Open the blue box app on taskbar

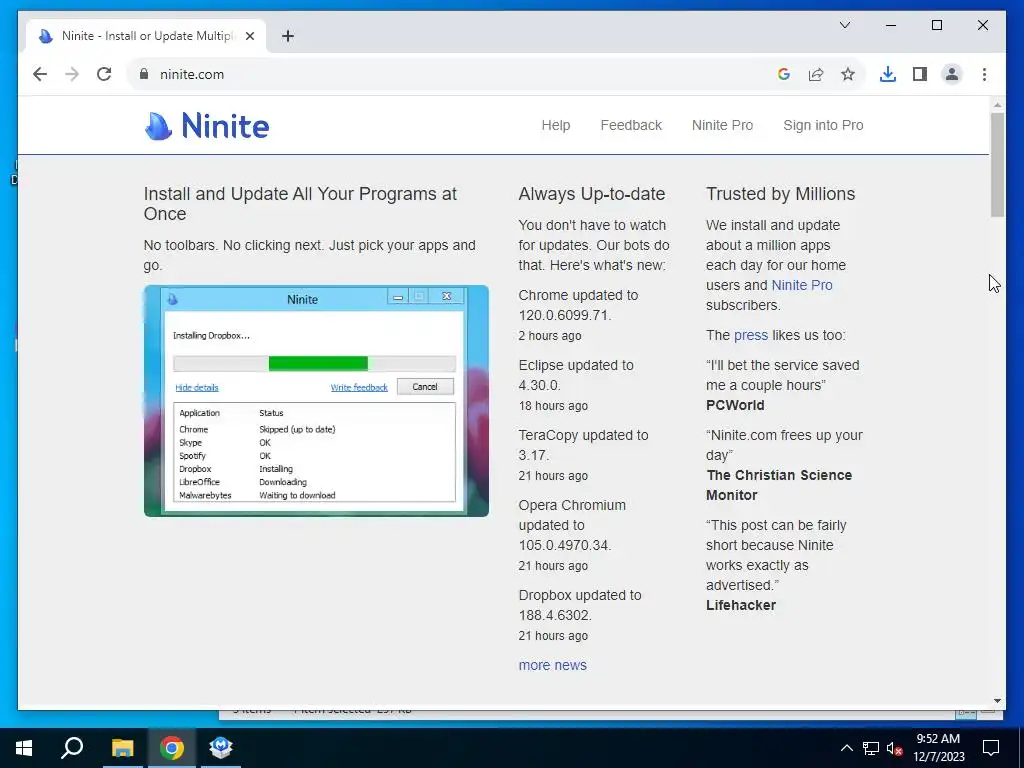pyautogui.click(x=221, y=748)
